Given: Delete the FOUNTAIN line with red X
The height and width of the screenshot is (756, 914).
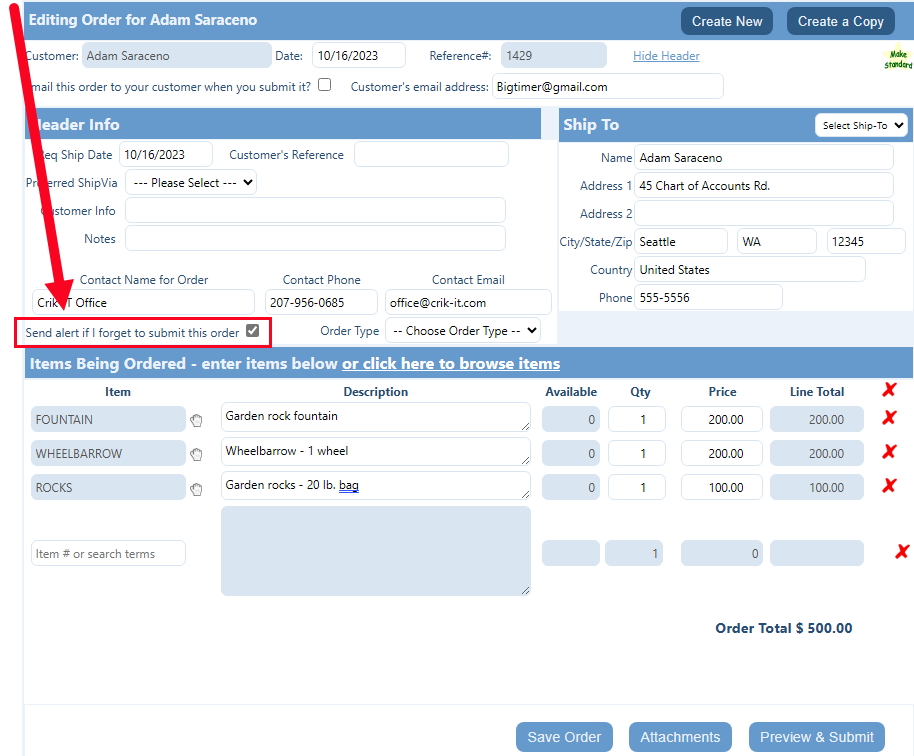Looking at the screenshot, I should 889,418.
